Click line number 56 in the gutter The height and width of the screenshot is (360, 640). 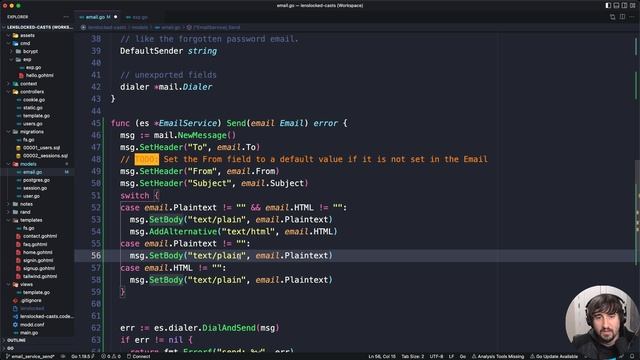point(96,256)
